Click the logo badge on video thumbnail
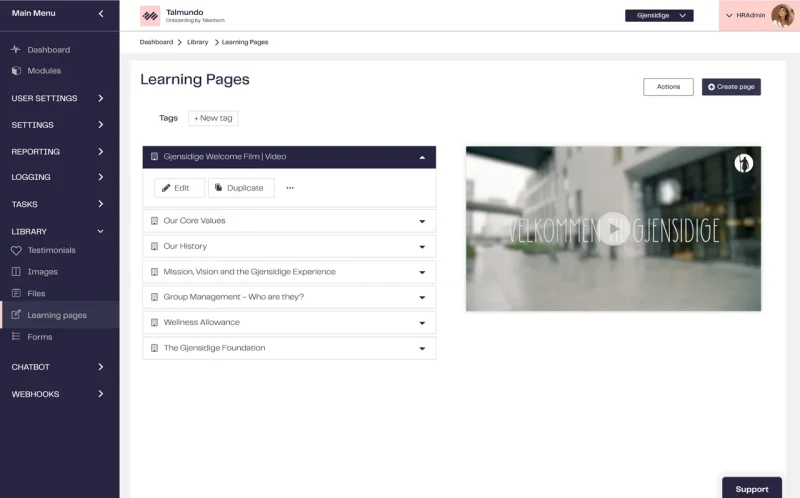 point(743,163)
